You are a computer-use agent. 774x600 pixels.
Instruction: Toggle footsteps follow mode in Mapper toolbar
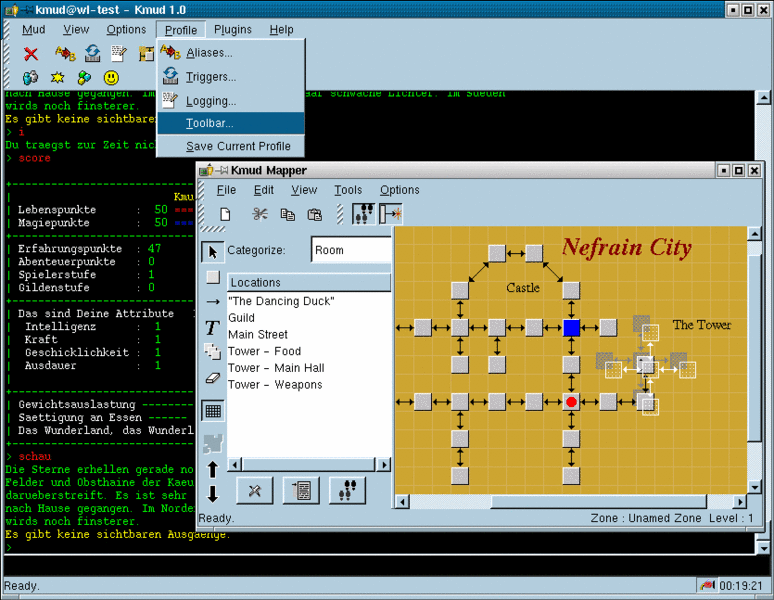[x=363, y=214]
